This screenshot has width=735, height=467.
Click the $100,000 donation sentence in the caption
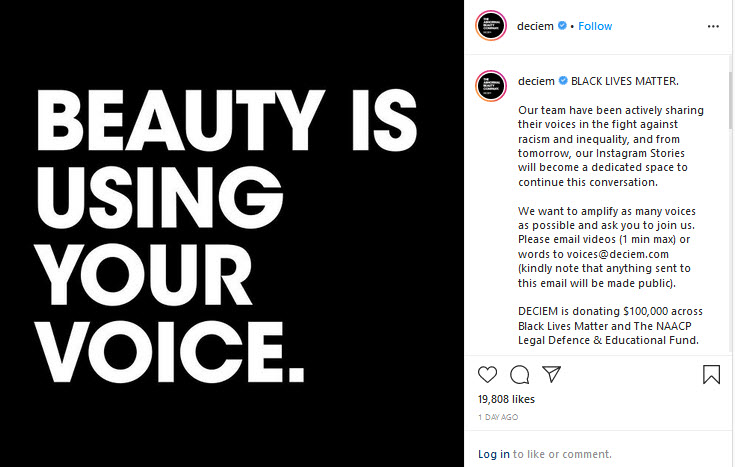pyautogui.click(x=610, y=325)
